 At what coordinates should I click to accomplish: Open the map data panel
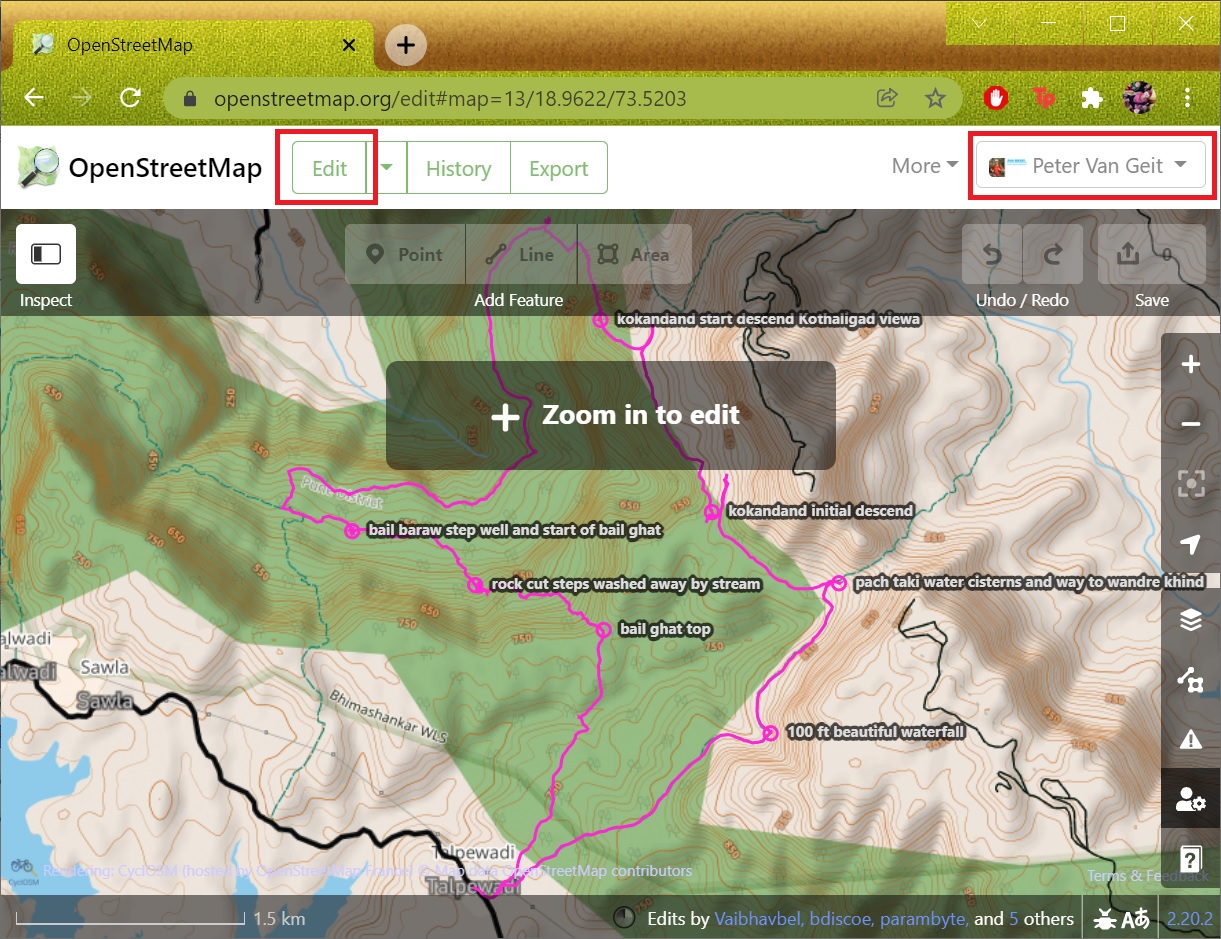pyautogui.click(x=1190, y=680)
